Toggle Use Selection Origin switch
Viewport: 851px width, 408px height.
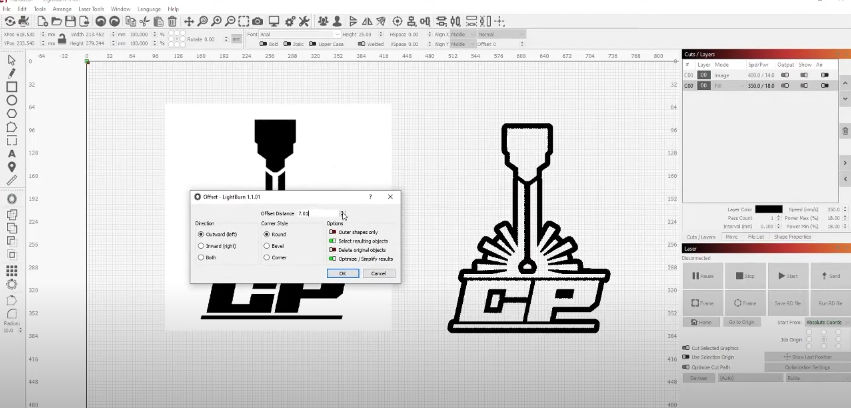(x=686, y=357)
